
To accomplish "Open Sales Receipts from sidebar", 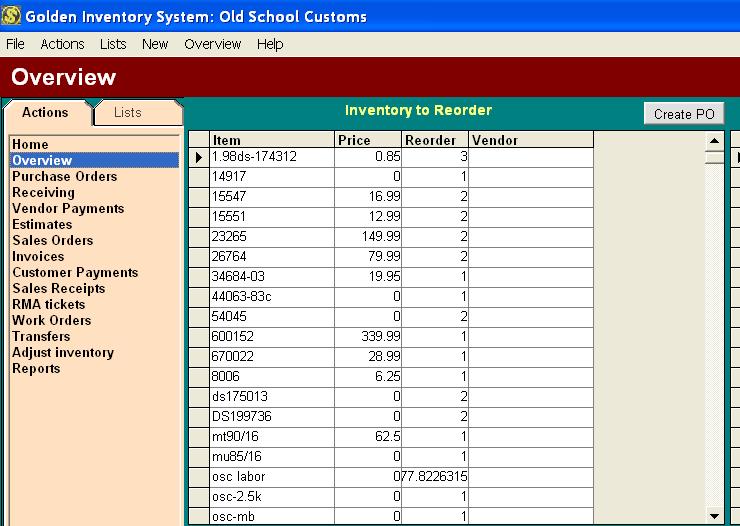I will point(94,289).
